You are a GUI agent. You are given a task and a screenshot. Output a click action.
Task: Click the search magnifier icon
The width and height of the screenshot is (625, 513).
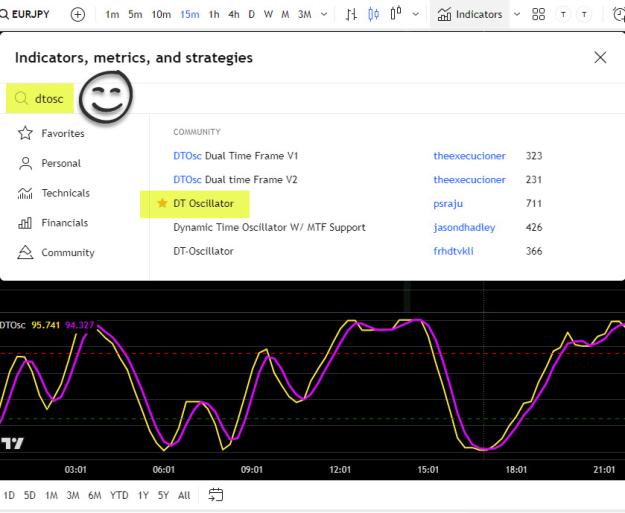click(x=21, y=98)
